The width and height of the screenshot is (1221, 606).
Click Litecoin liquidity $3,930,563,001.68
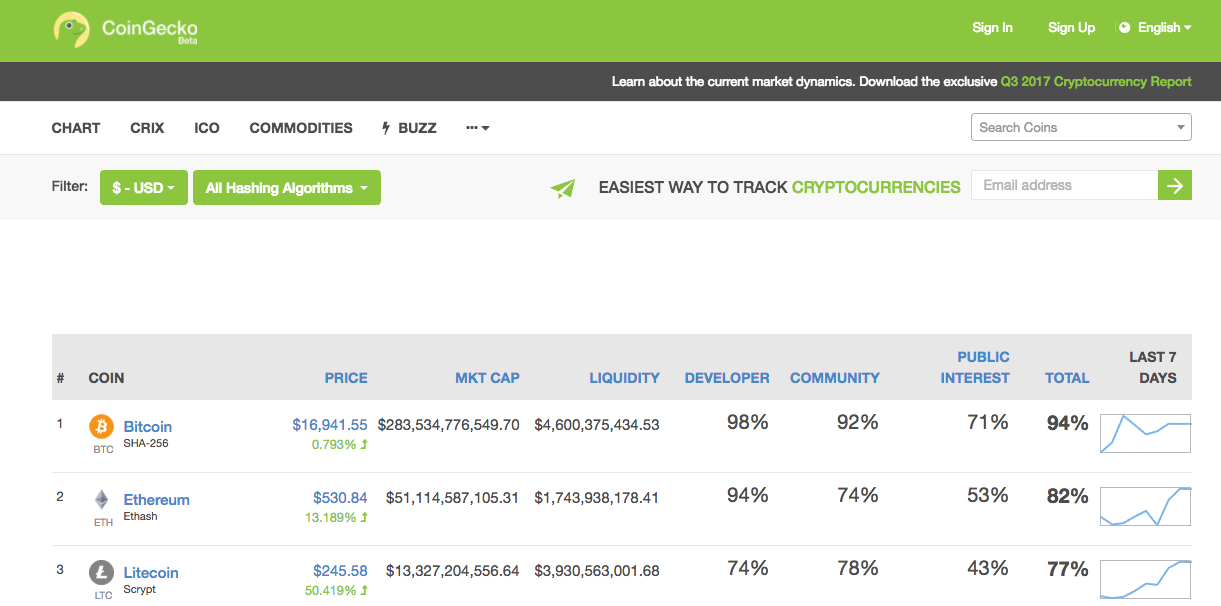(597, 570)
